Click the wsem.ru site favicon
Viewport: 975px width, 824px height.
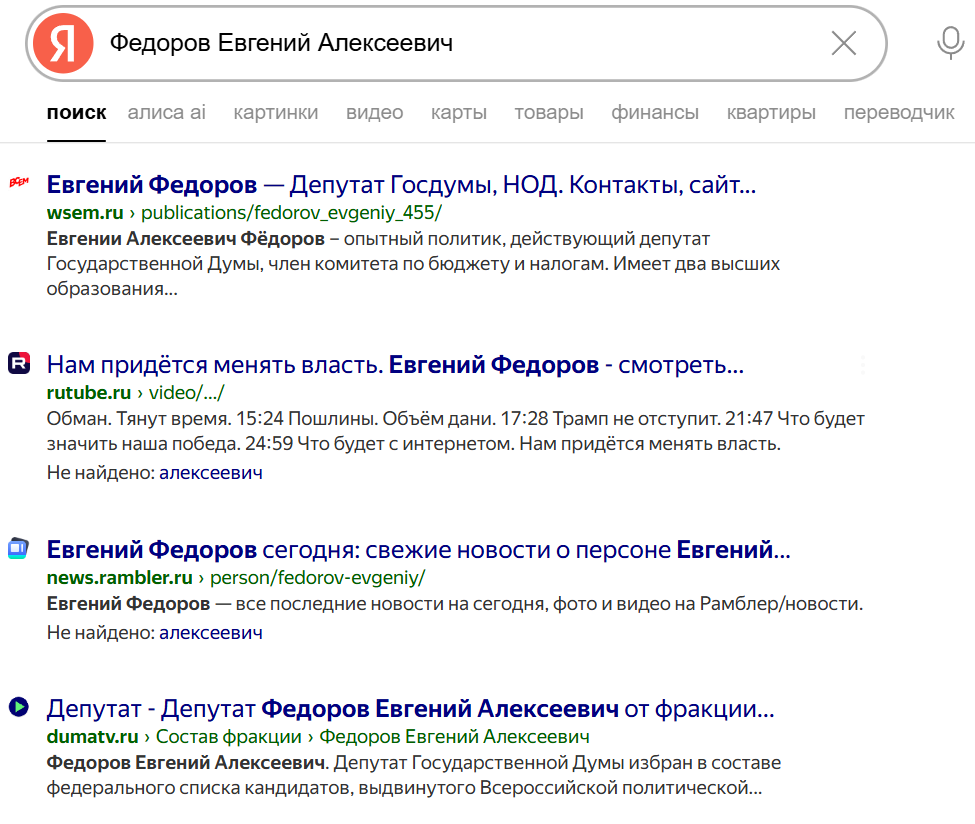(x=18, y=182)
